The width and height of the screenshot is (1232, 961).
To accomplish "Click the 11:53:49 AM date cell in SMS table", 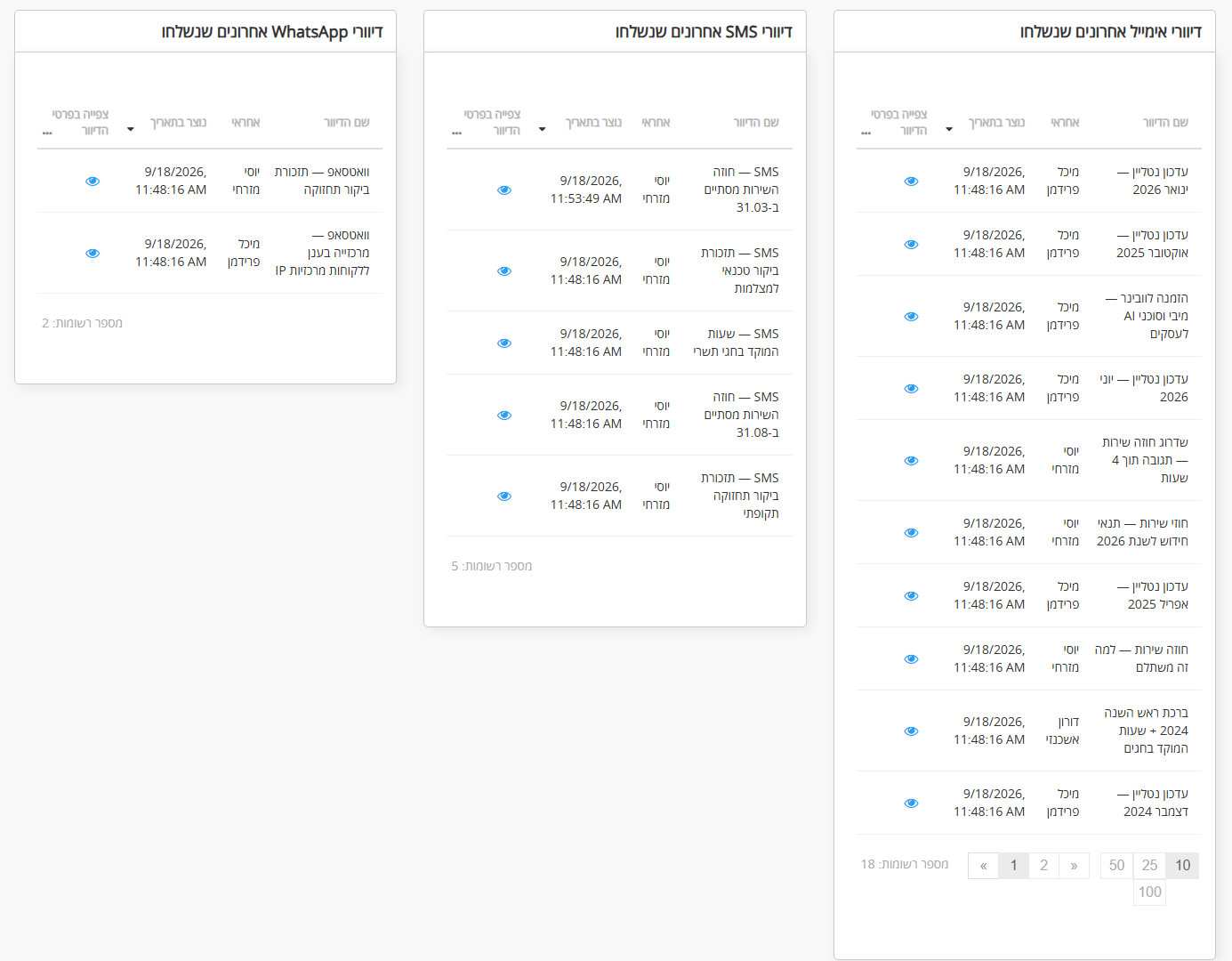I will pos(586,190).
